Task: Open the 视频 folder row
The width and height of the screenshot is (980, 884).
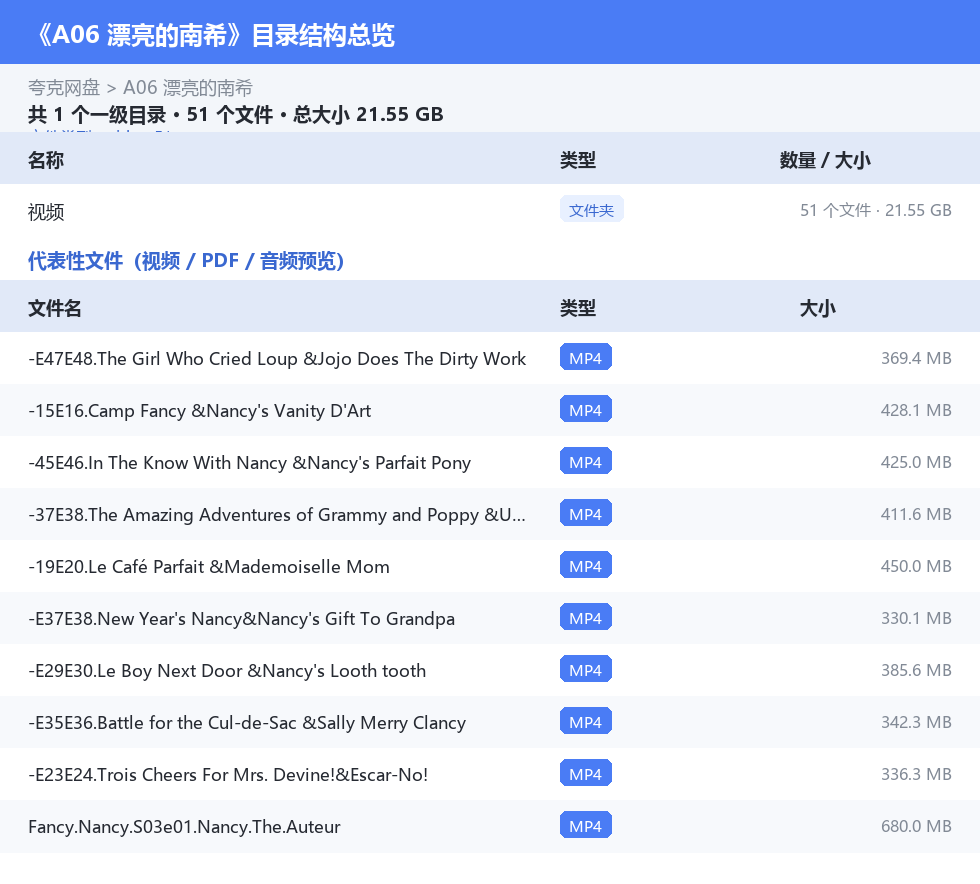Action: coord(490,211)
